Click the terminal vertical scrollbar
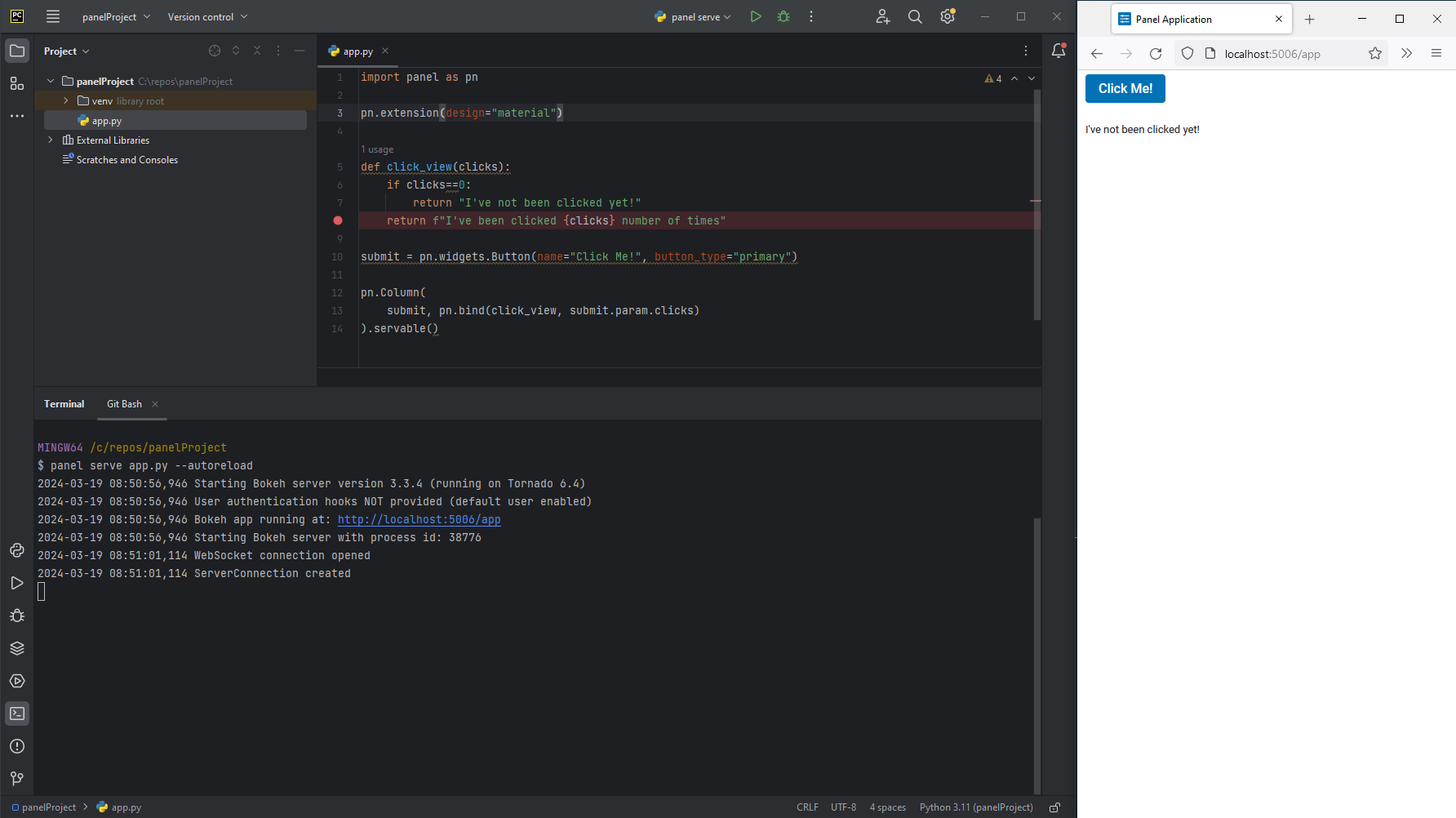 (x=1037, y=656)
